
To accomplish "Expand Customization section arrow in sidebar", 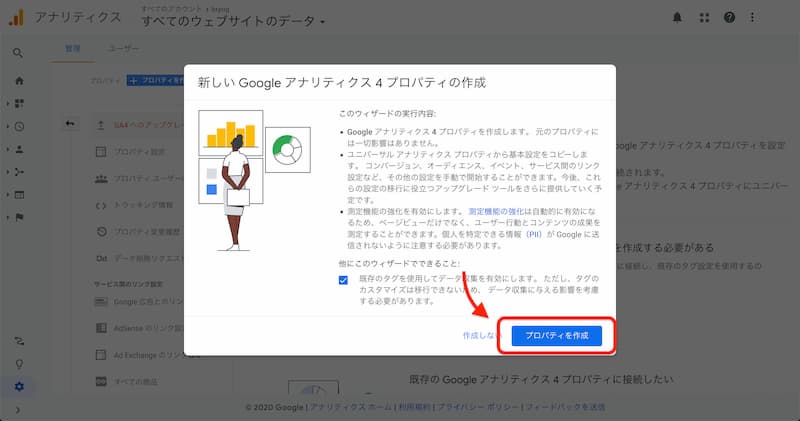I will coord(8,104).
